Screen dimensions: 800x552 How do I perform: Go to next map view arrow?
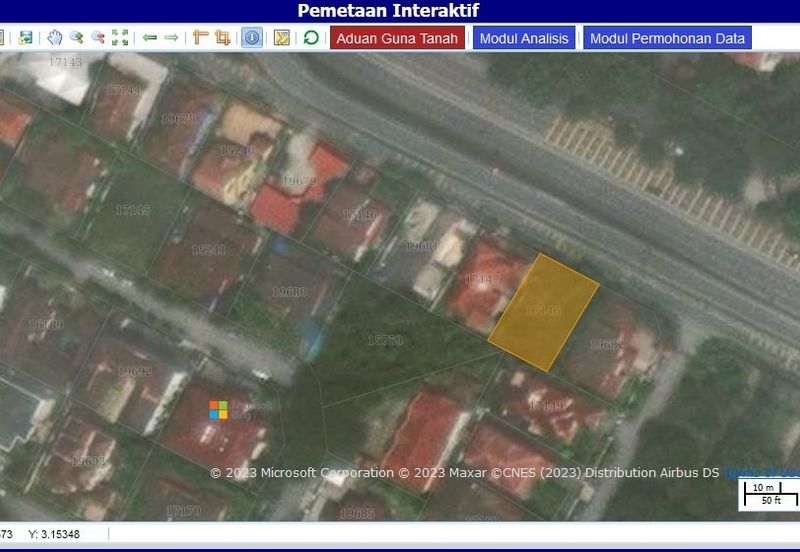pos(171,38)
